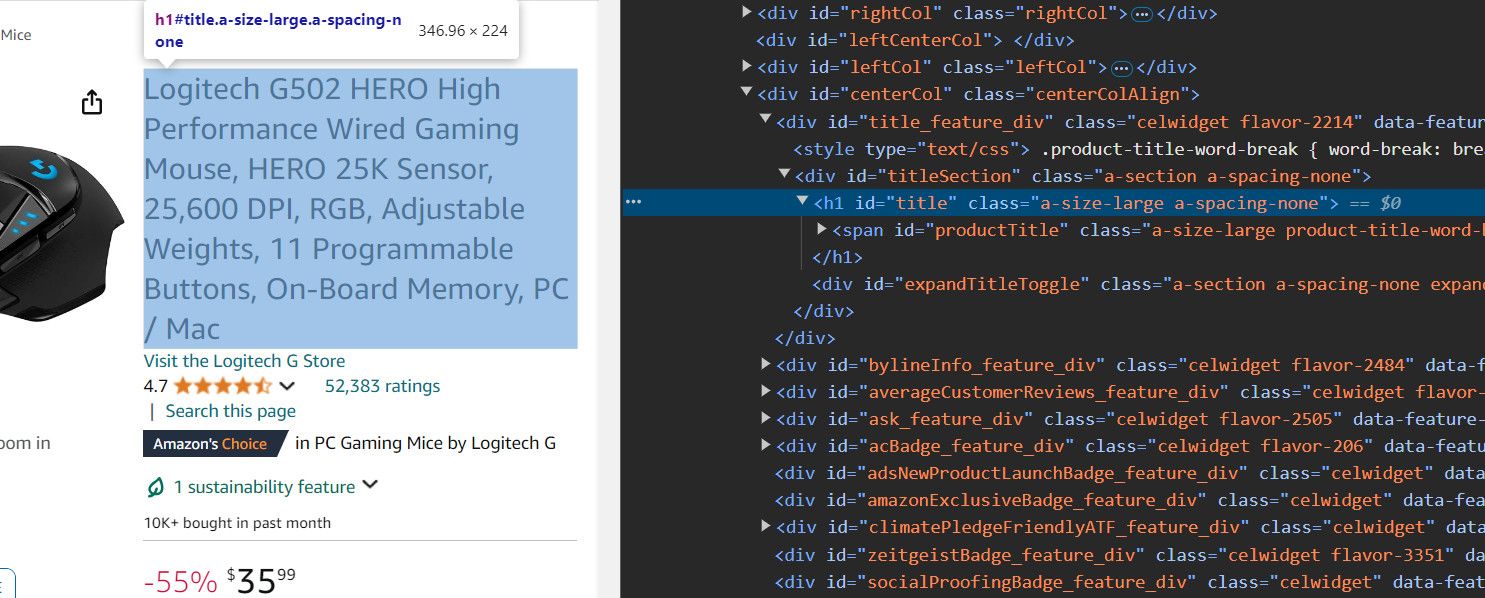Open the rating breakdown chevron after stars
The height and width of the screenshot is (598, 1485).
(287, 386)
